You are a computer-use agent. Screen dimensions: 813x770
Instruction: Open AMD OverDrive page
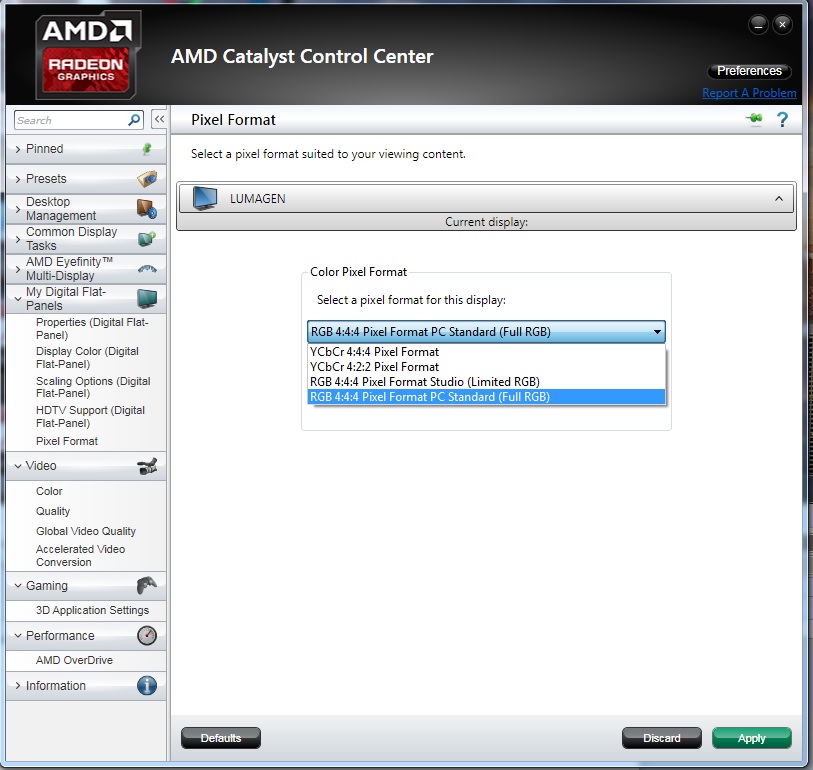pos(74,660)
